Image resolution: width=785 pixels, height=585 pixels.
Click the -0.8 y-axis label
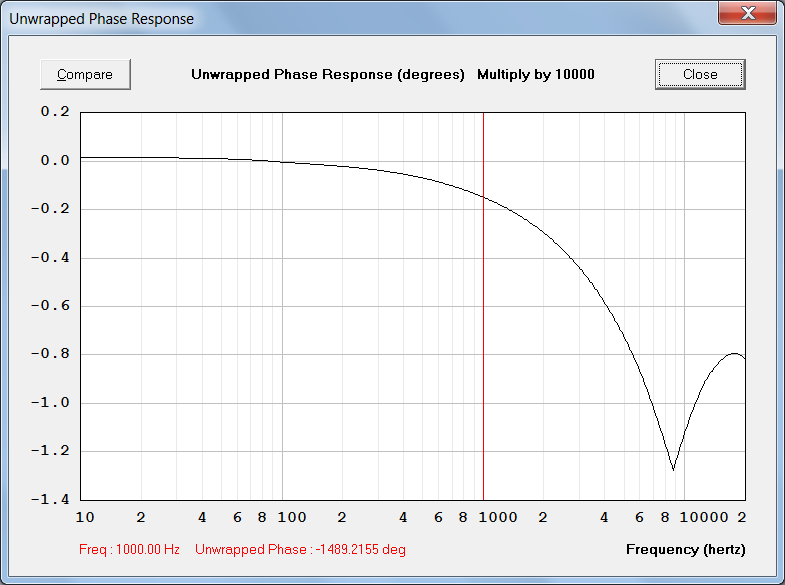[50, 354]
